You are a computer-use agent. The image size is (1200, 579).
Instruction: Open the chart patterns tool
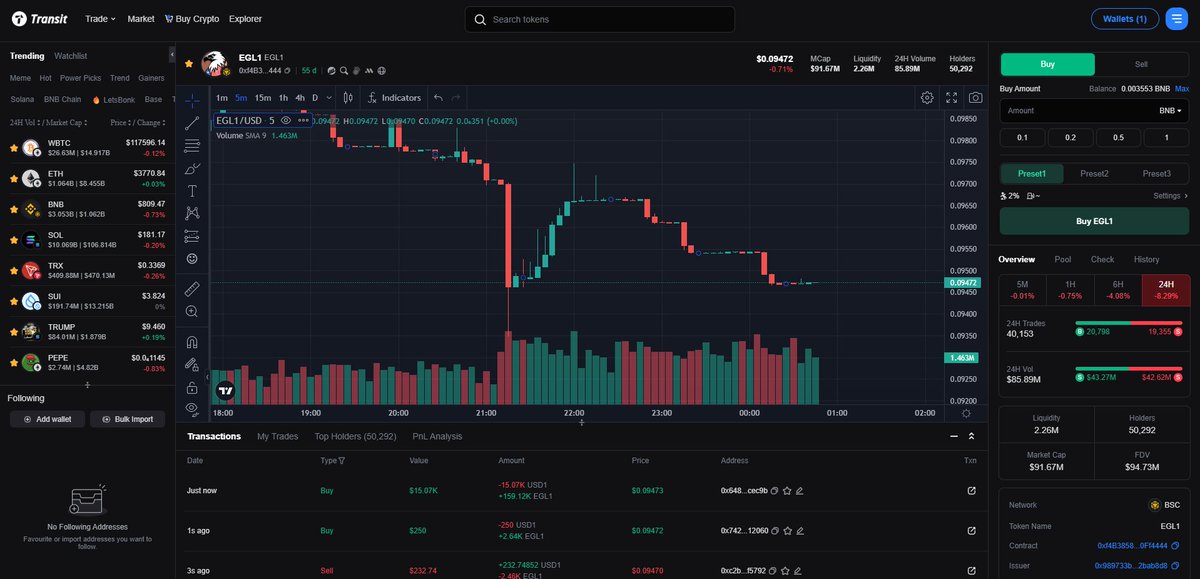pyautogui.click(x=192, y=213)
